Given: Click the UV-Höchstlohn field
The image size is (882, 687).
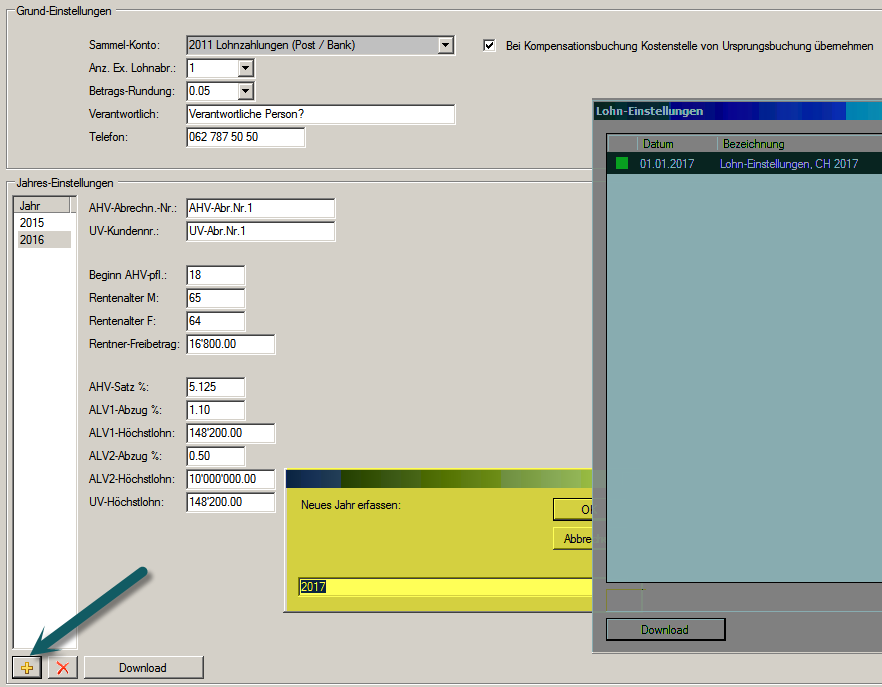Looking at the screenshot, I should (230, 502).
